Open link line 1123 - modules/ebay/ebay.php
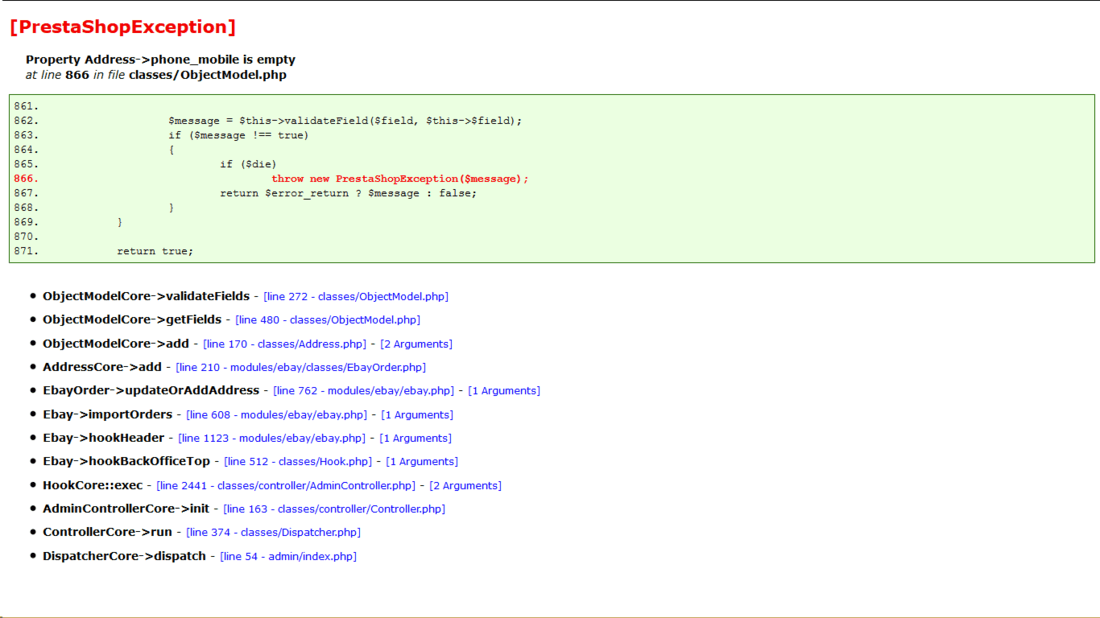 [x=271, y=438]
